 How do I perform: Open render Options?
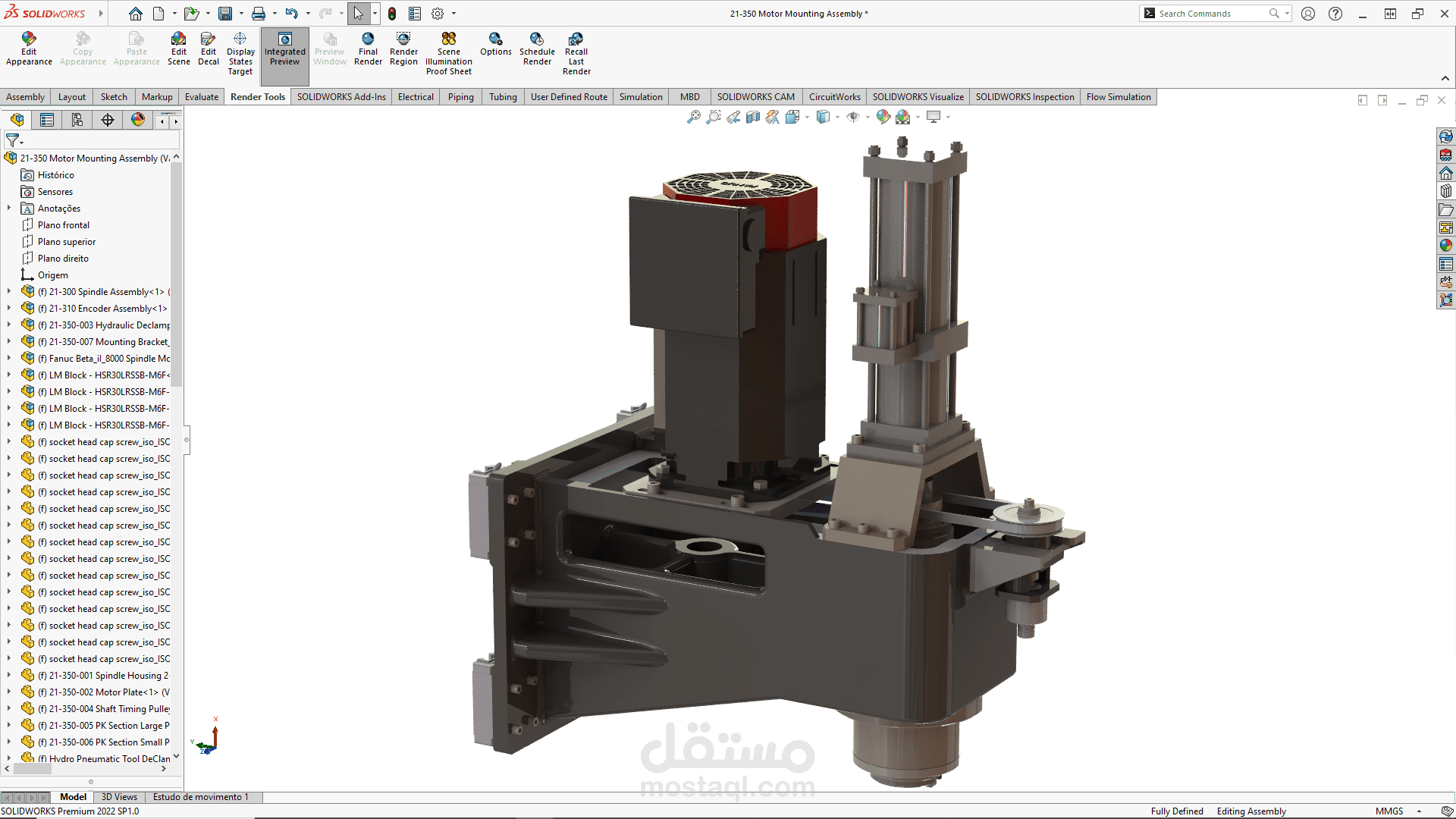pyautogui.click(x=495, y=39)
